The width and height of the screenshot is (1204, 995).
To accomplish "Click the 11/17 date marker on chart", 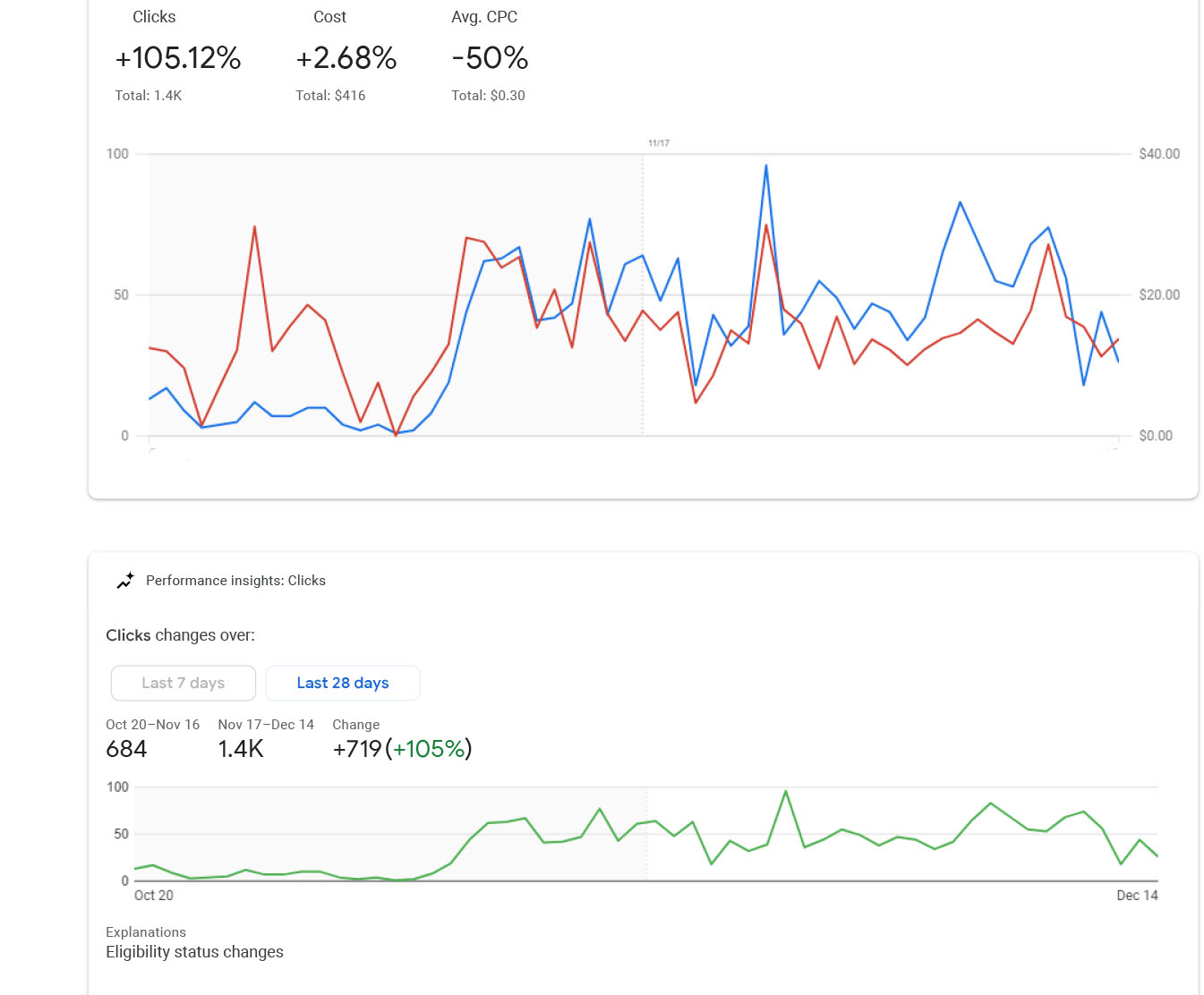I will pos(659,143).
